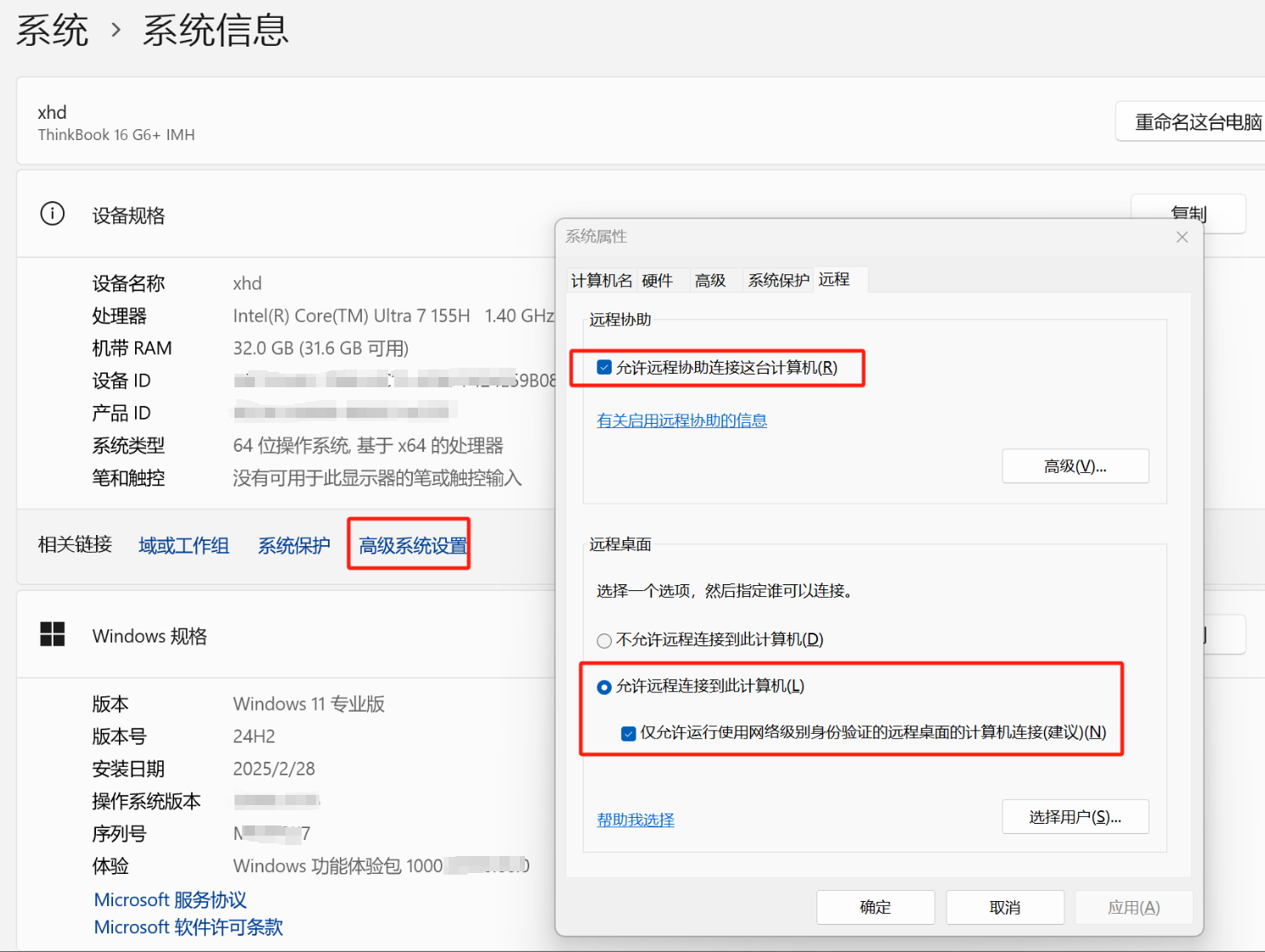The image size is (1265, 952).
Task: Open Microsoft 软件许可条款 link
Action: [x=189, y=927]
